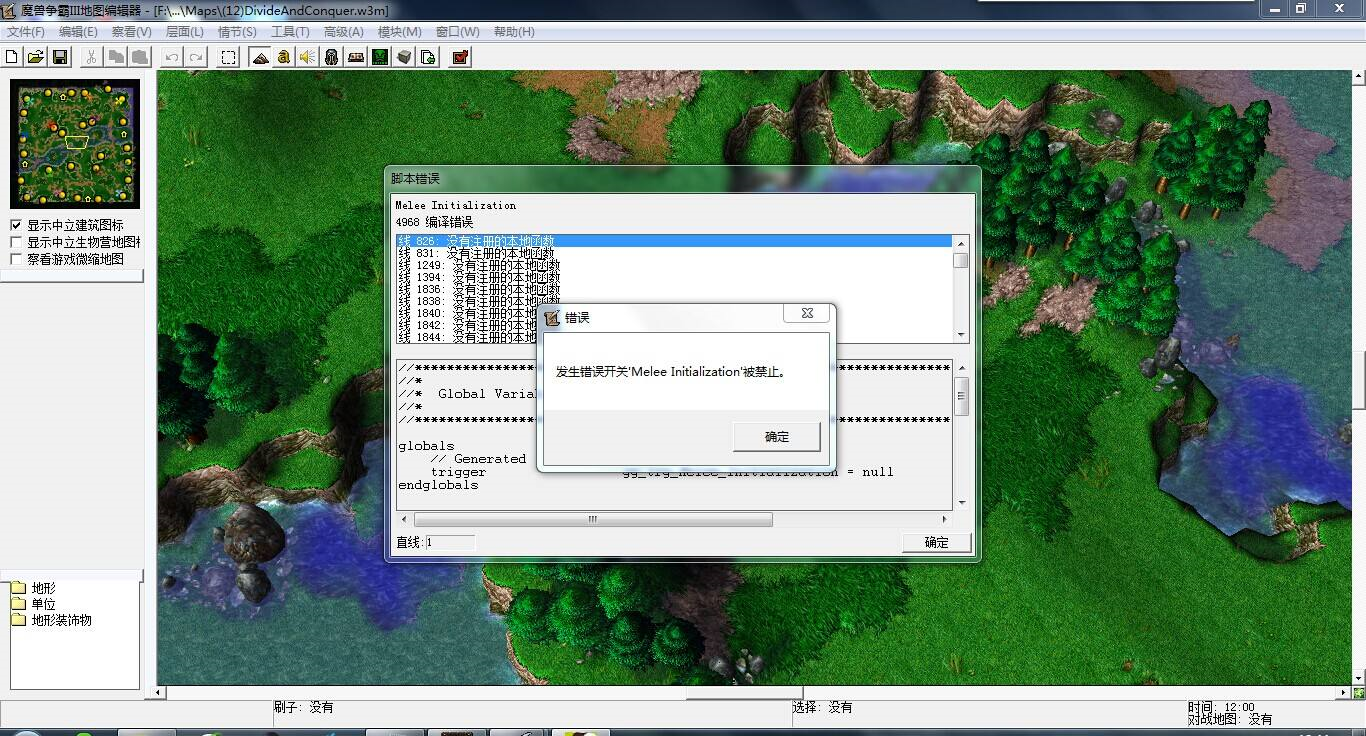Open the 层面(L) menu
Viewport: 1366px width, 736px height.
pos(185,32)
